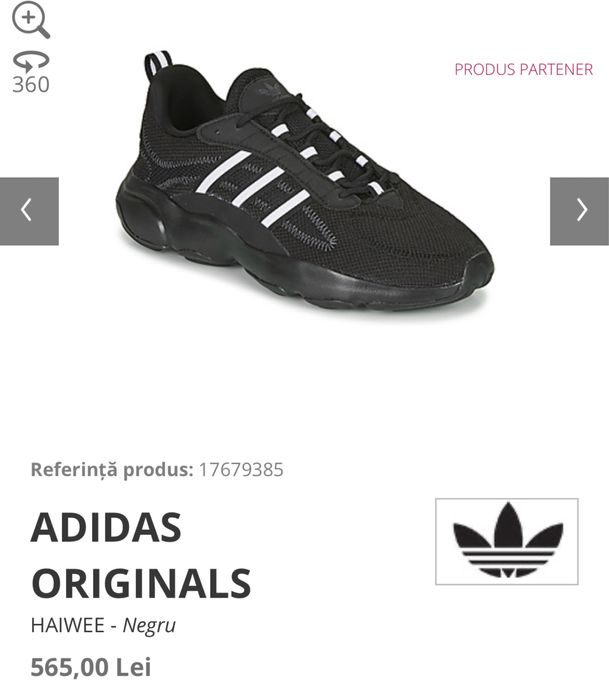
Task: Launch the 360 rotation view icon
Action: (x=31, y=62)
